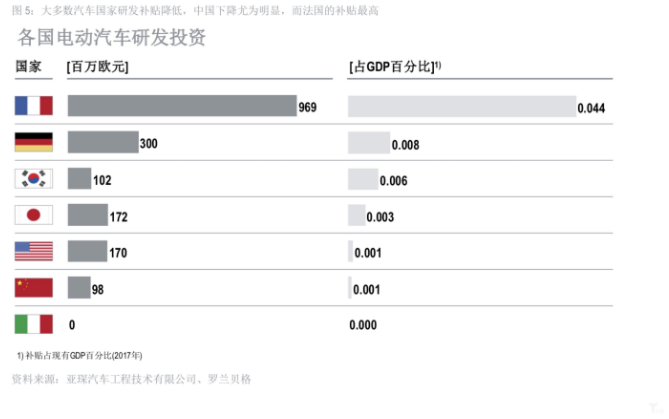Viewport: 669px width, 419px height.
Task: Click the Japan flag icon
Action: pos(34,215)
